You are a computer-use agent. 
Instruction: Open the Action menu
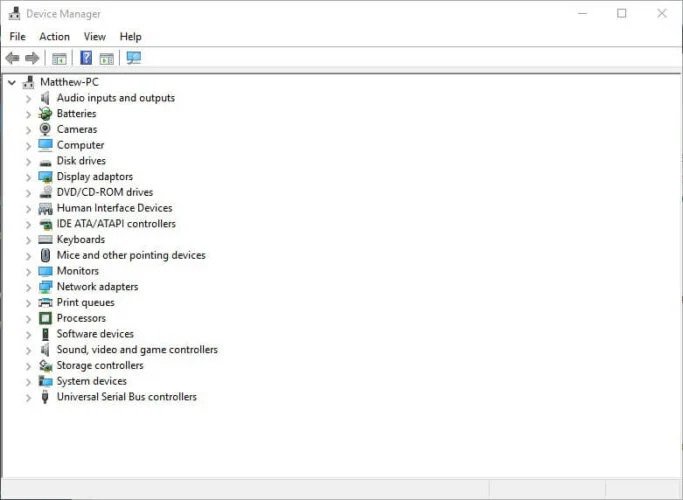54,37
